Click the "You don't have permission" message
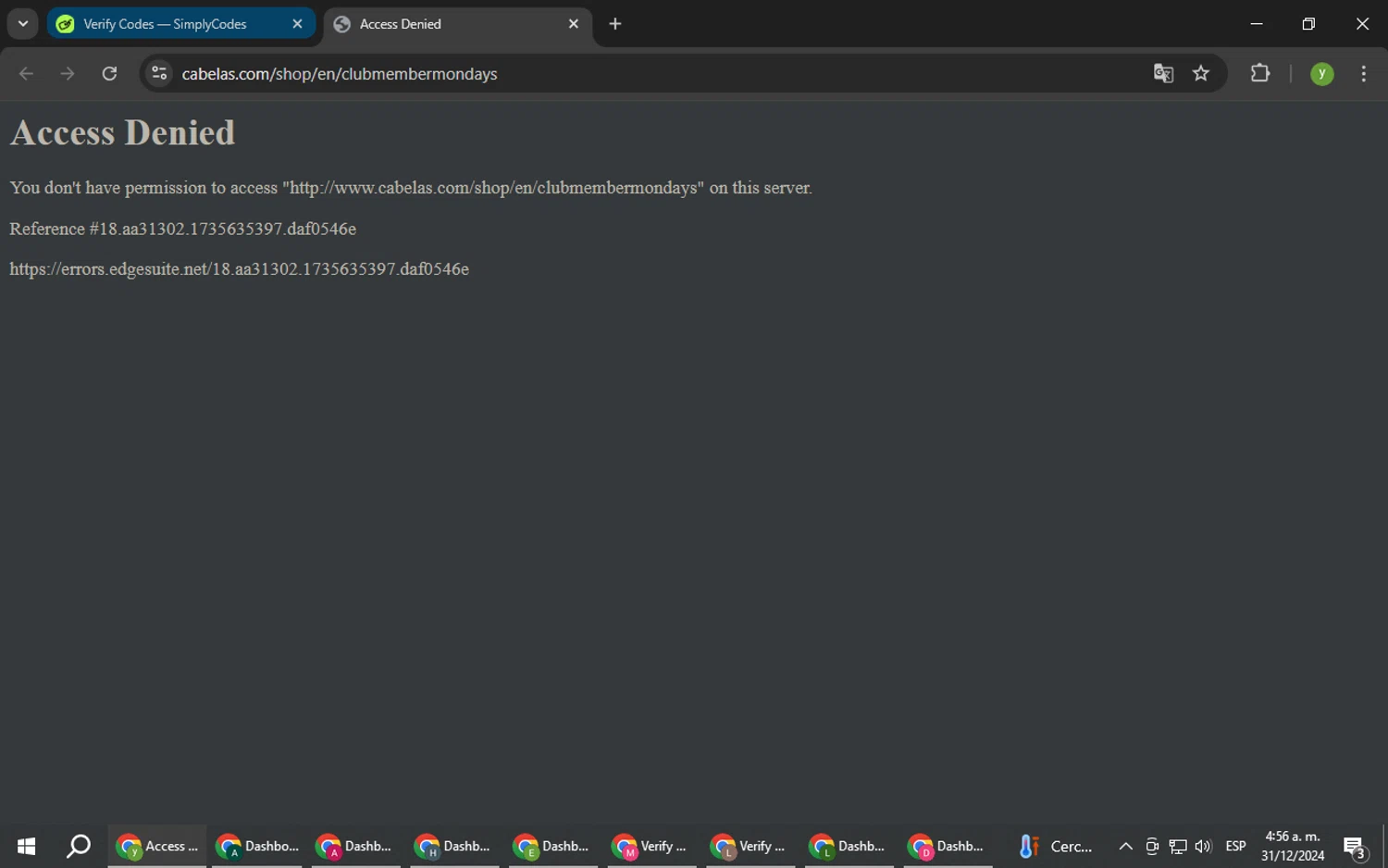Image resolution: width=1388 pixels, height=868 pixels. (411, 188)
